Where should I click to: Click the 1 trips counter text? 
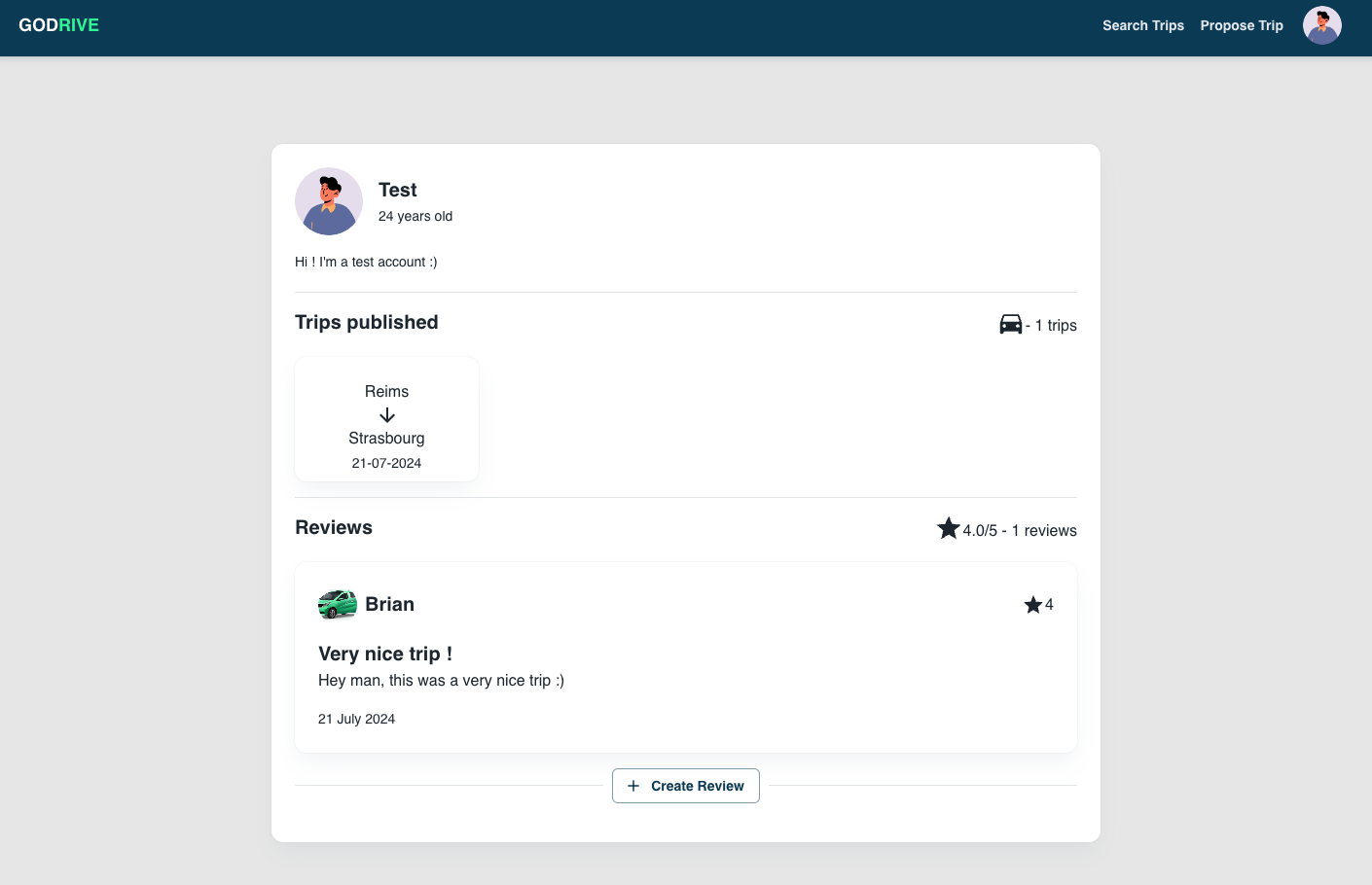pyautogui.click(x=1055, y=326)
